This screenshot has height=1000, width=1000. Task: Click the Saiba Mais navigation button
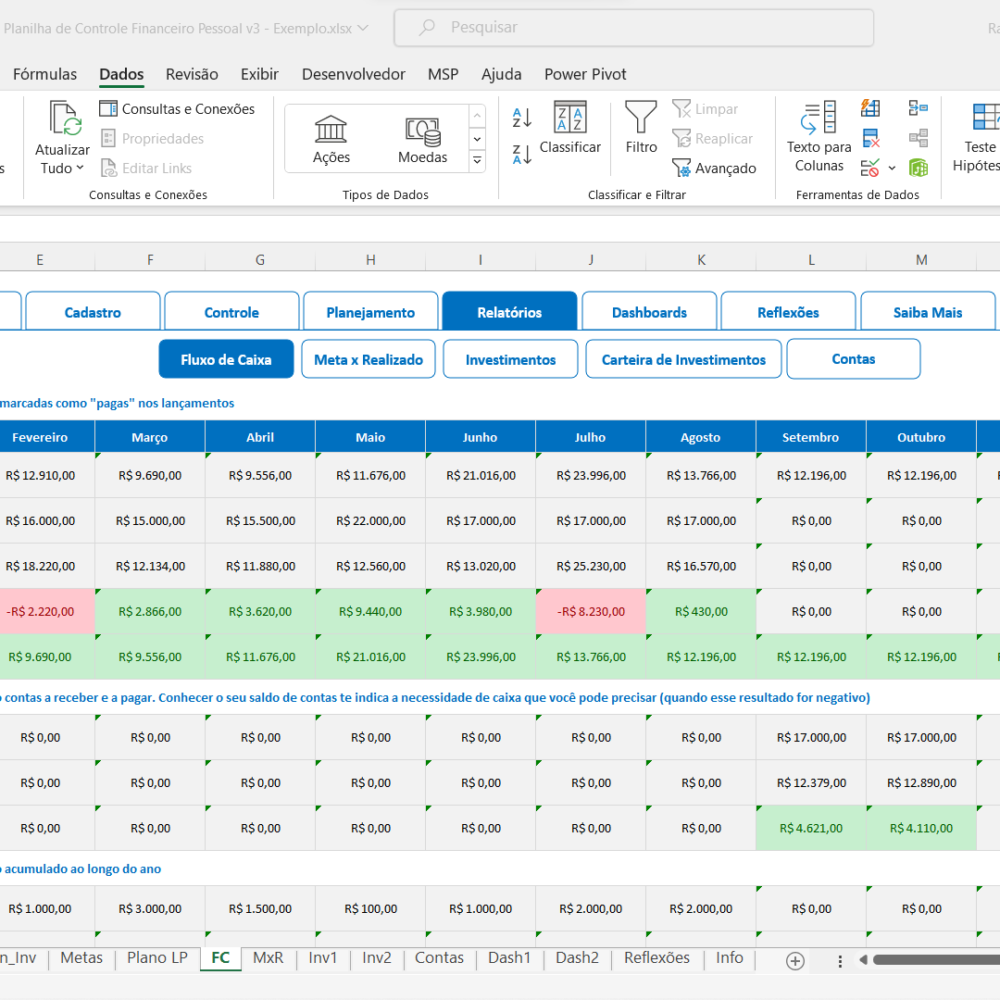coord(927,312)
